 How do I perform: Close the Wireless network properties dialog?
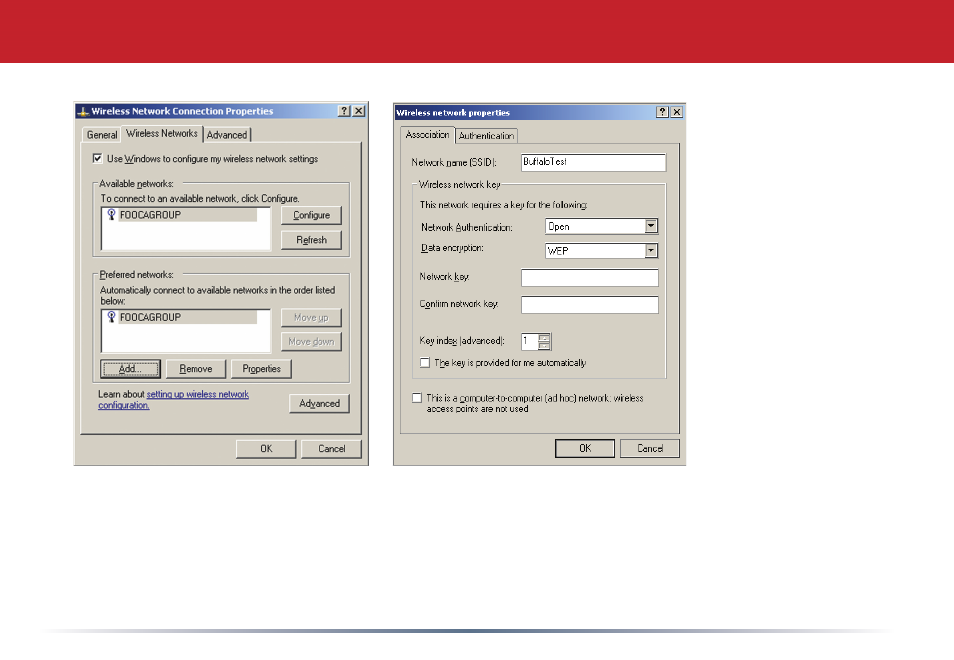tap(677, 112)
